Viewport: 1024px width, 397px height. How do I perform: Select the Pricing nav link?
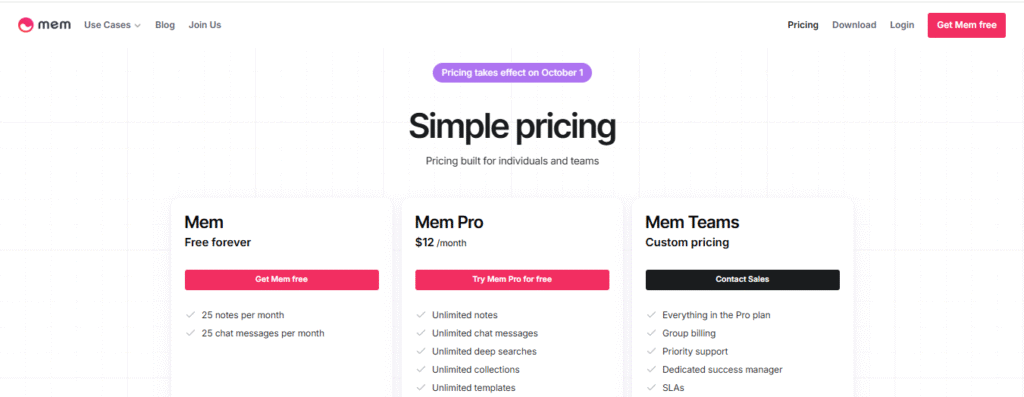[803, 25]
